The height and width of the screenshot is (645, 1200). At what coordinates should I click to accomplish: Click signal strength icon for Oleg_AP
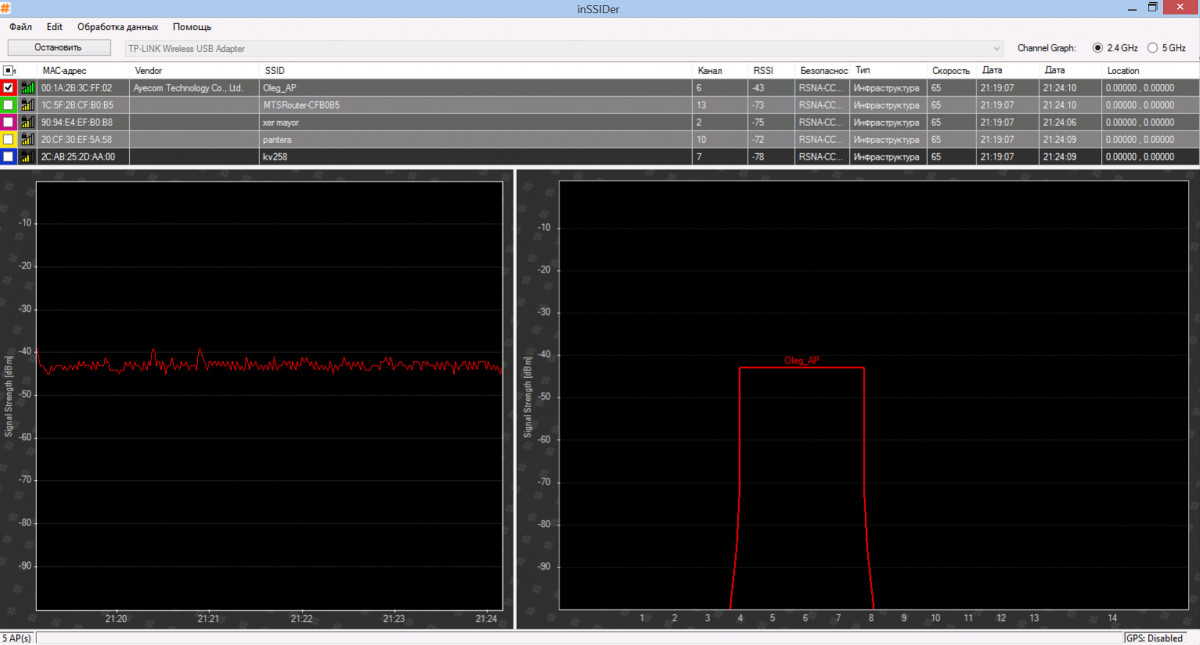tap(28, 88)
